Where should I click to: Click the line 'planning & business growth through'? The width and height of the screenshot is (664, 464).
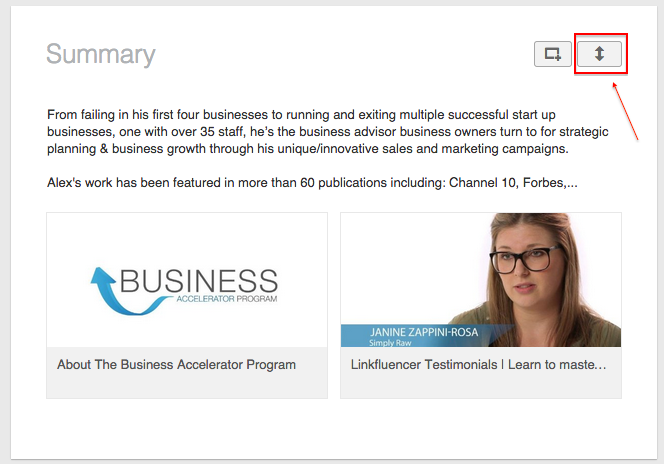click(308, 149)
